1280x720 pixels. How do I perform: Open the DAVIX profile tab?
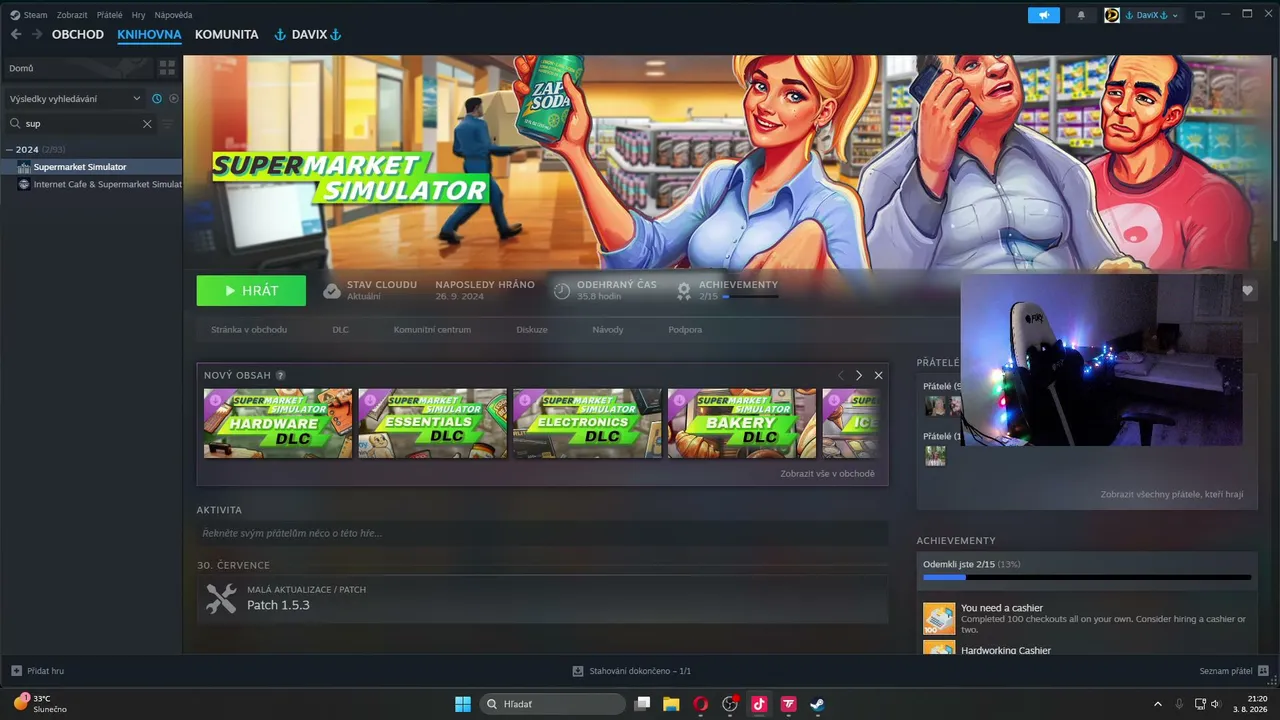pos(308,34)
